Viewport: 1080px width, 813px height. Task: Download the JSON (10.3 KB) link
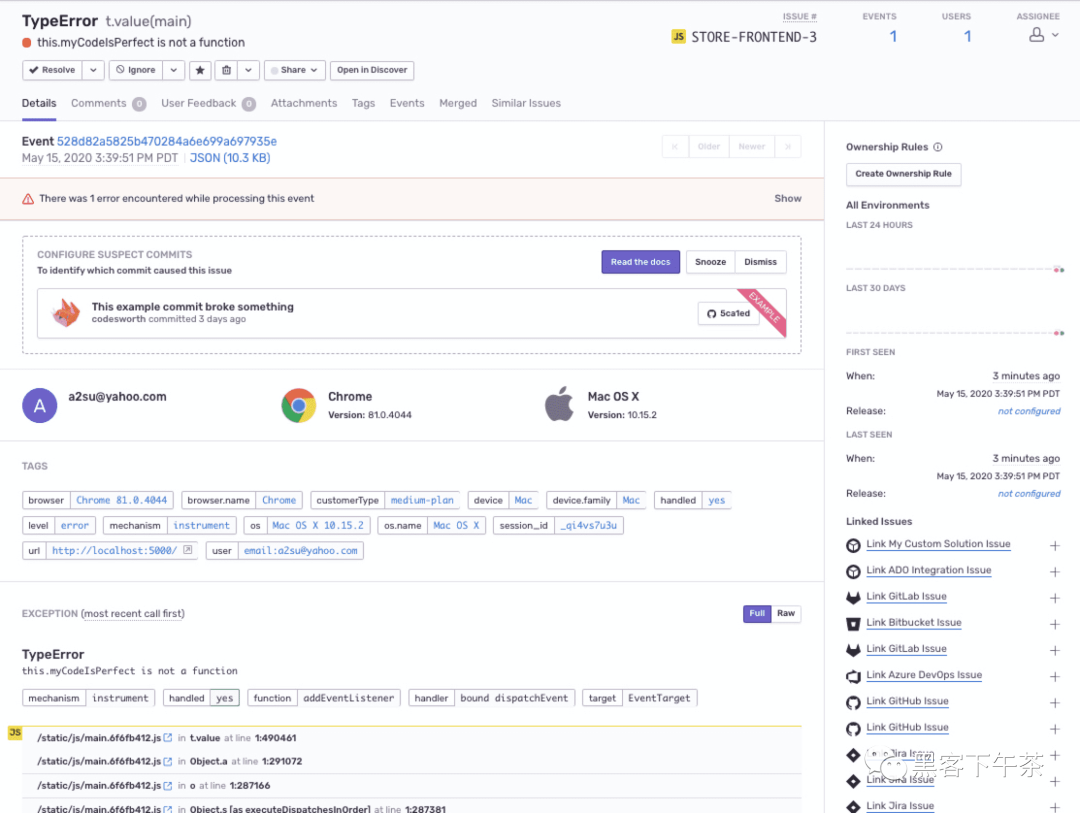(230, 158)
